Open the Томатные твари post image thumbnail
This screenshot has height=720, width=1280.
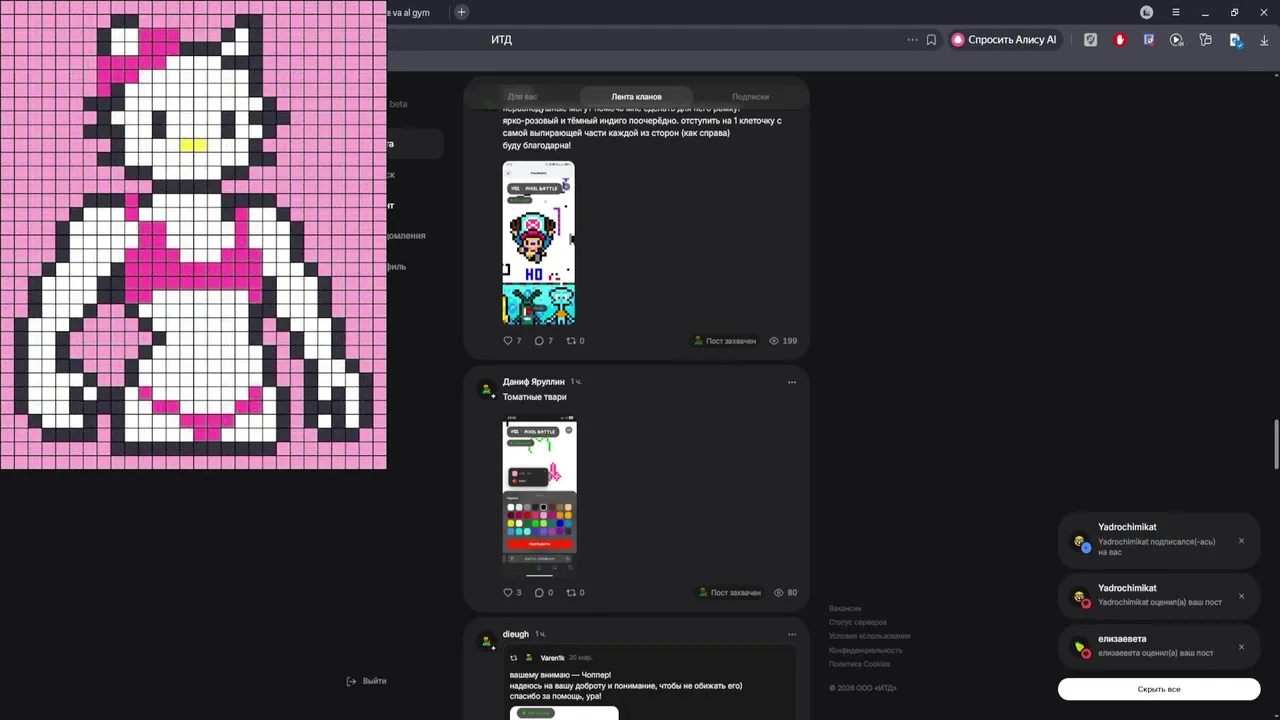pos(539,495)
